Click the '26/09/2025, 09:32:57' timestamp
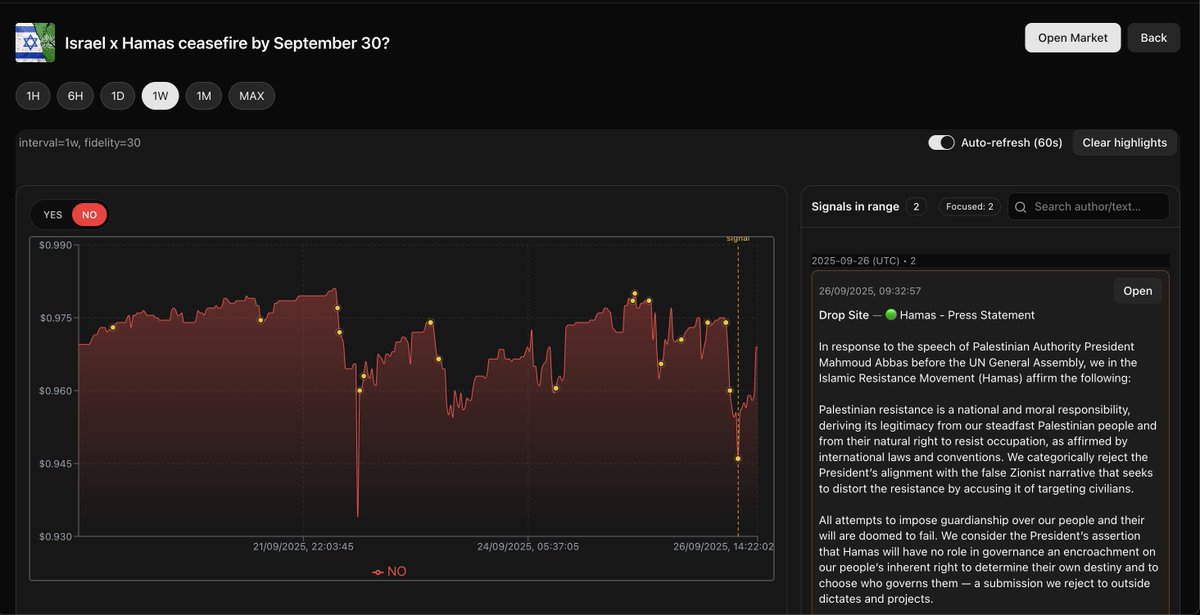The image size is (1200, 615). pos(870,291)
